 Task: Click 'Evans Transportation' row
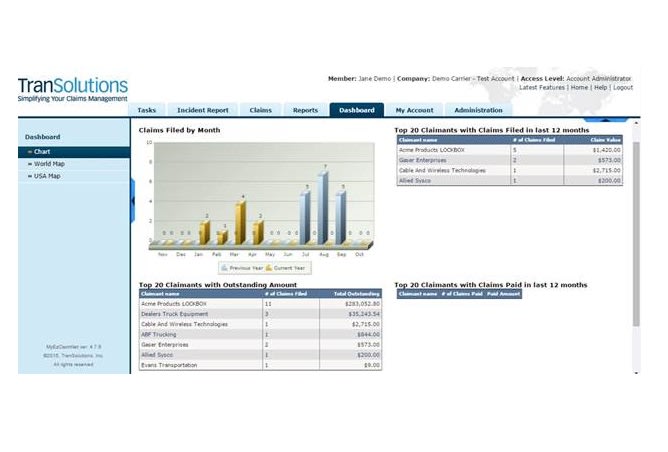260,365
